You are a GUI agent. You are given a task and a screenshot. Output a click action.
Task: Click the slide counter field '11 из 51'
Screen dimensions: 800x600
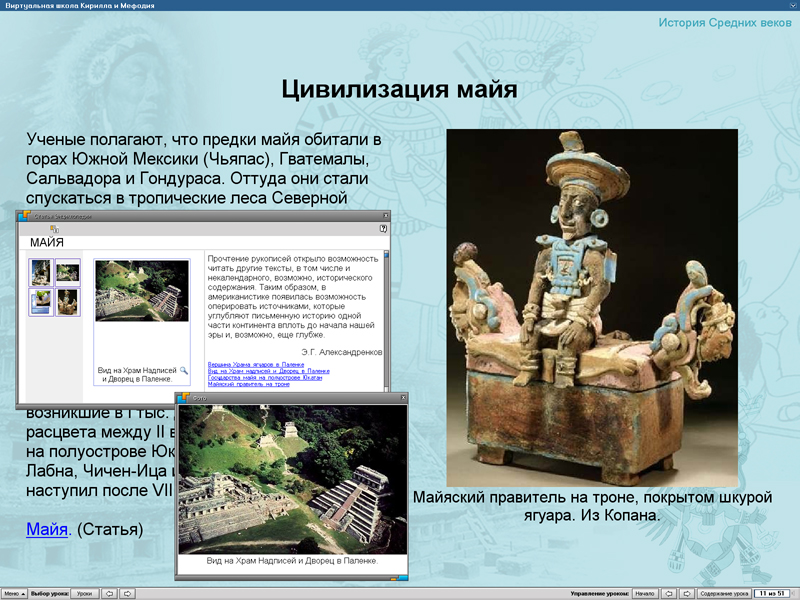[x=772, y=593]
